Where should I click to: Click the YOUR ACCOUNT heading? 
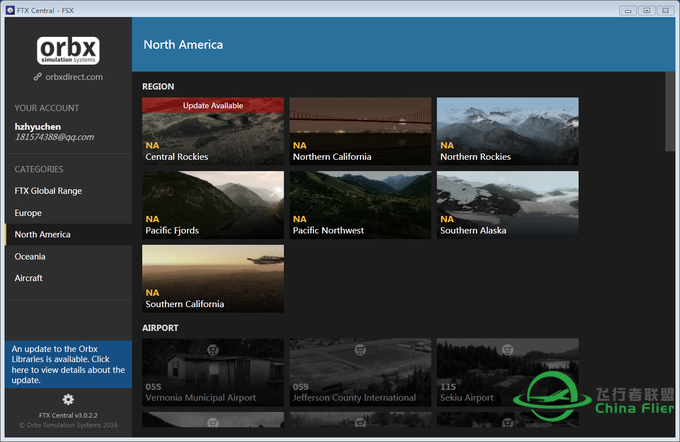(x=47, y=108)
